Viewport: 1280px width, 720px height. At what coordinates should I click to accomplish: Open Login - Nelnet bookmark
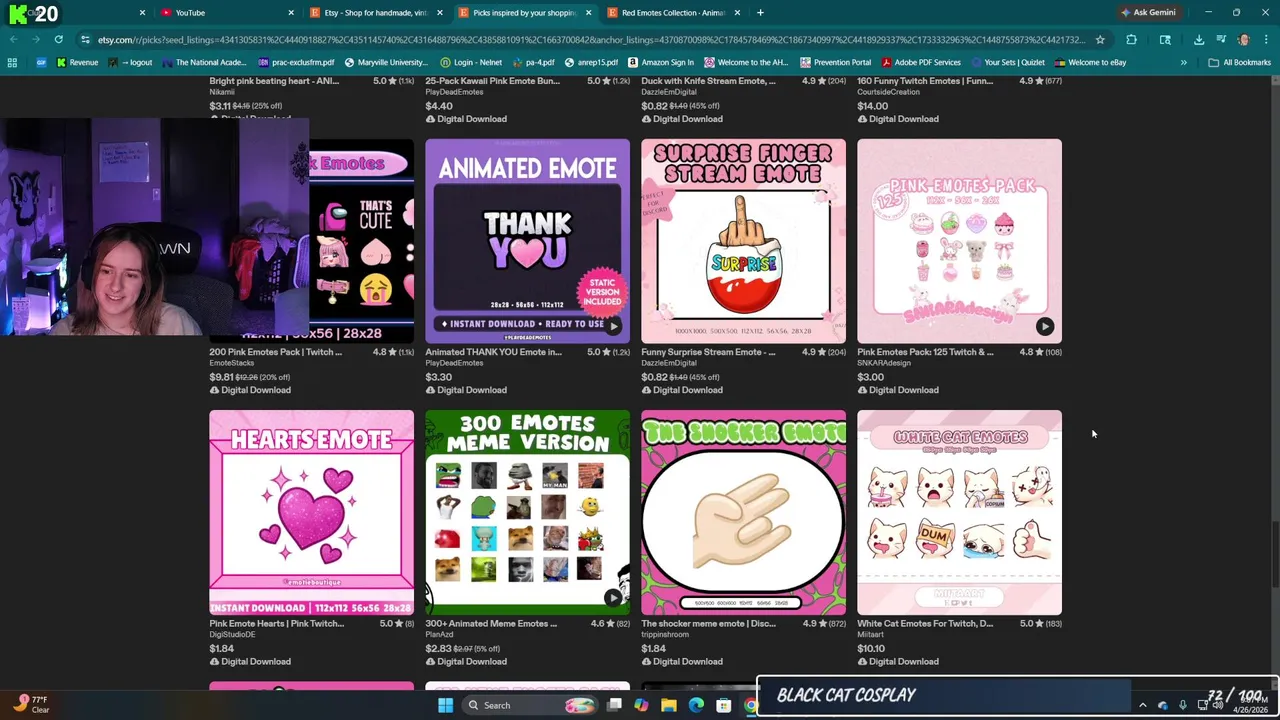point(470,62)
